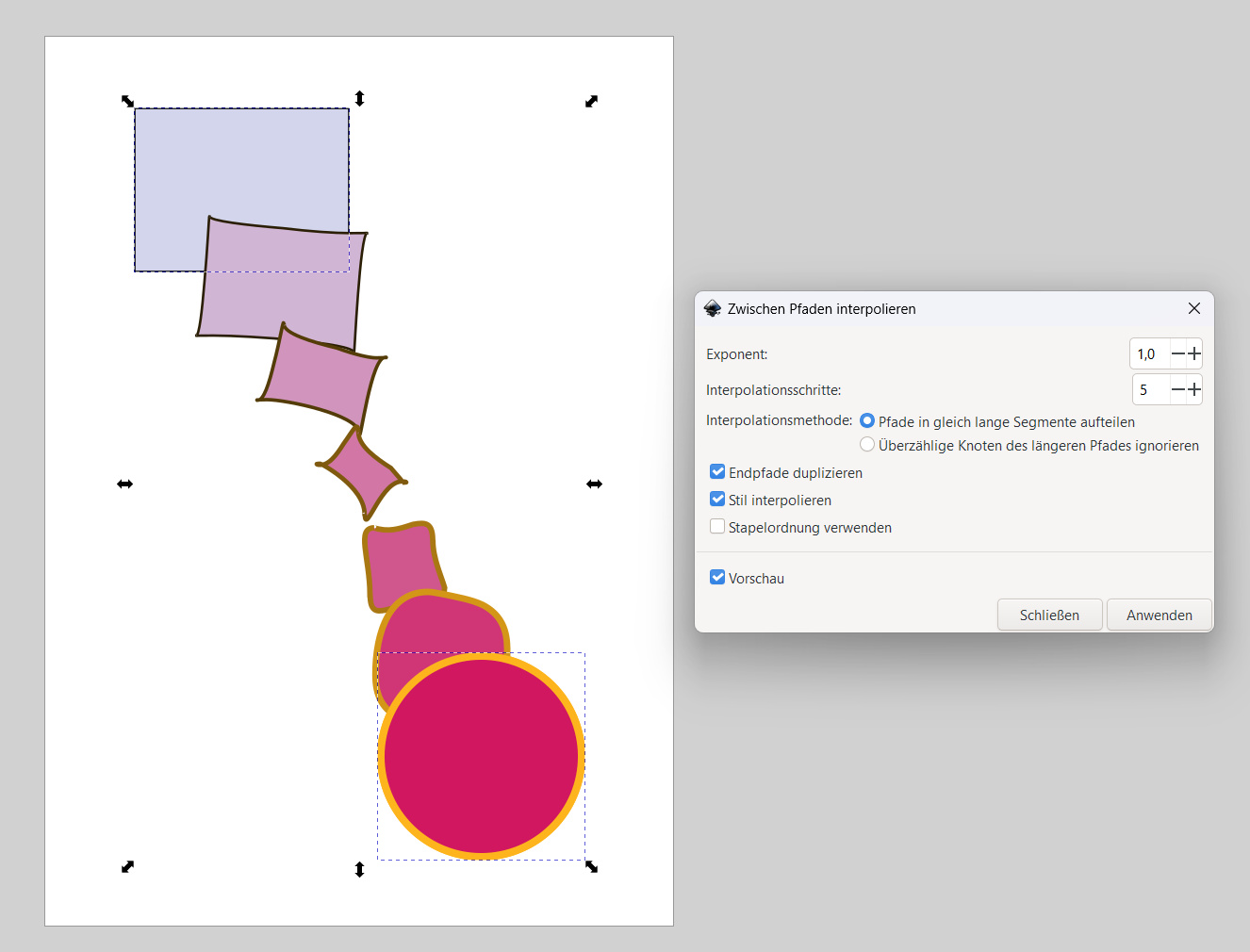Increase the Exponent value with plus
Viewport: 1250px width, 952px height.
(x=1193, y=354)
